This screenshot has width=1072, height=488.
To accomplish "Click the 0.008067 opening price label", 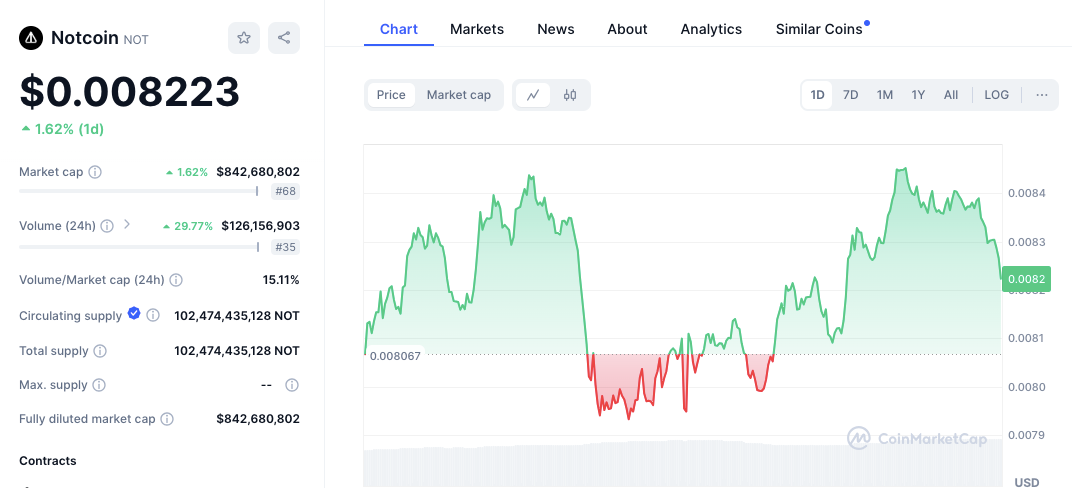I will [x=395, y=355].
